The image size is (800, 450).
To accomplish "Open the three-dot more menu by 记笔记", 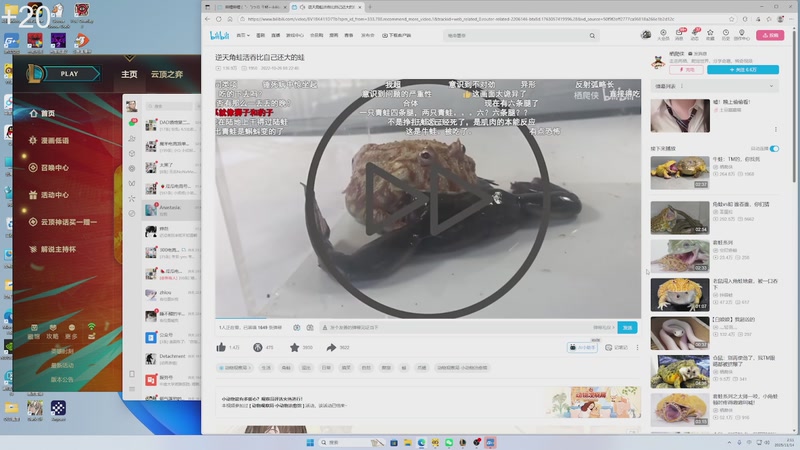I will (x=637, y=347).
